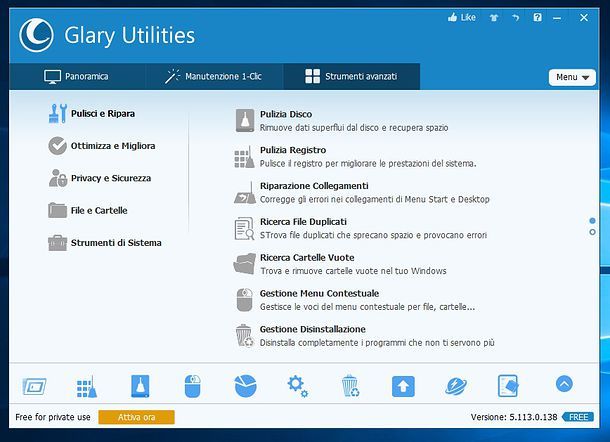Launch Gestione Disinstallazione tool

click(313, 329)
